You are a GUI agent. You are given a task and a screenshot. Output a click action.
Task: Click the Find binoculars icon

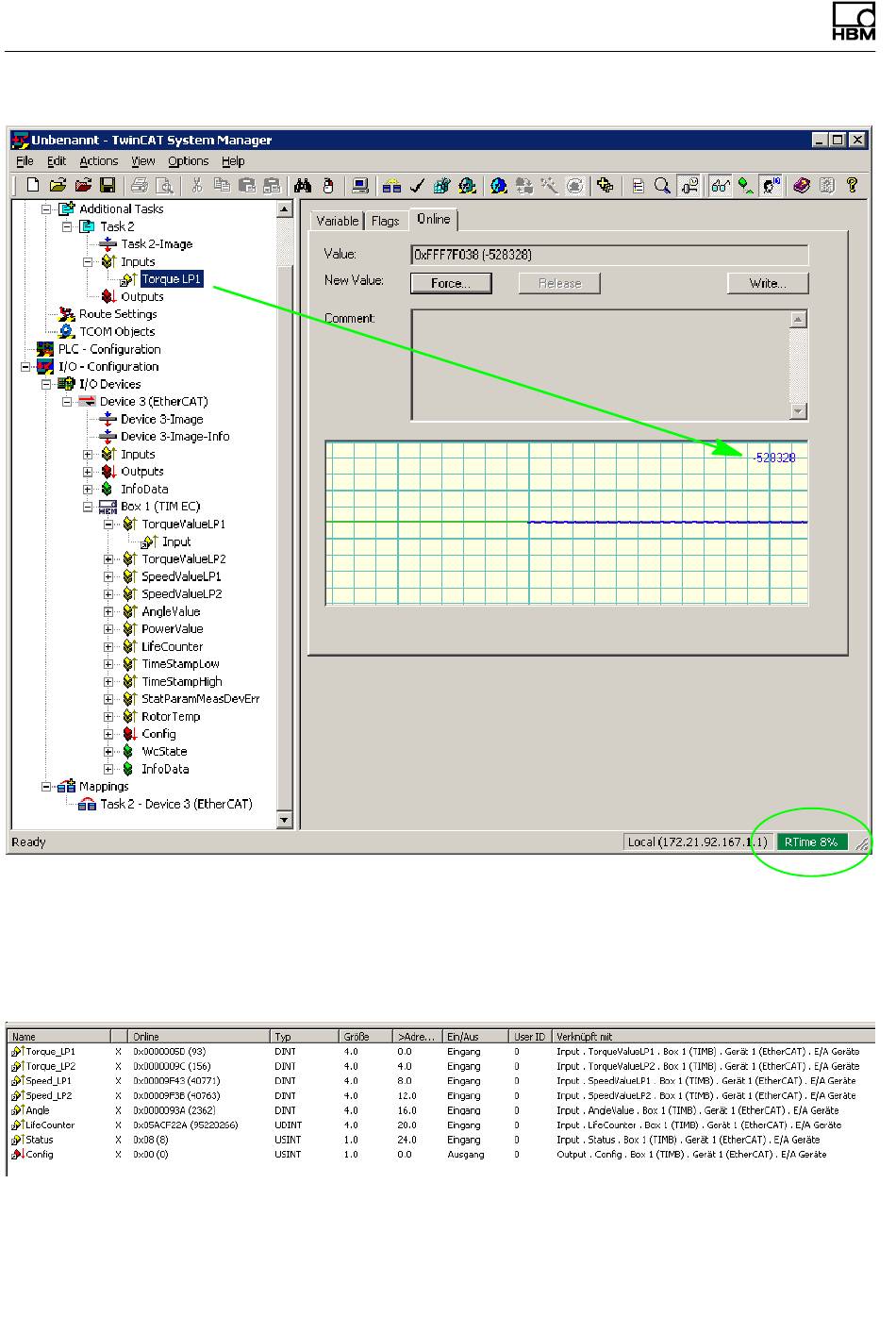tap(303, 186)
